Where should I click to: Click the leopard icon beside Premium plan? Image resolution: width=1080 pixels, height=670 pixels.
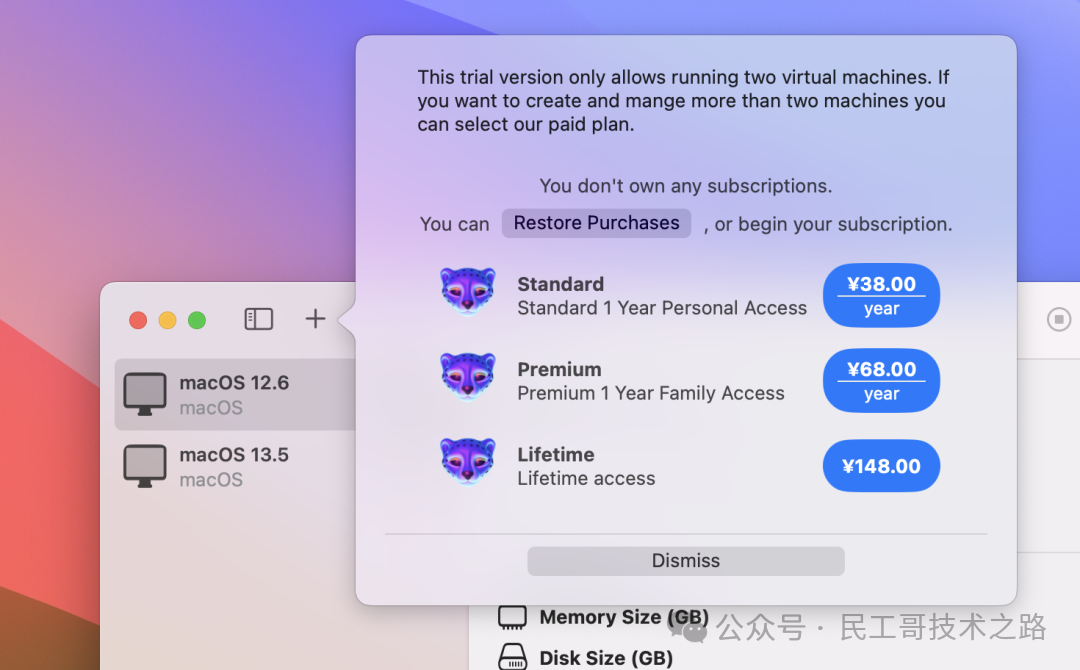point(468,377)
